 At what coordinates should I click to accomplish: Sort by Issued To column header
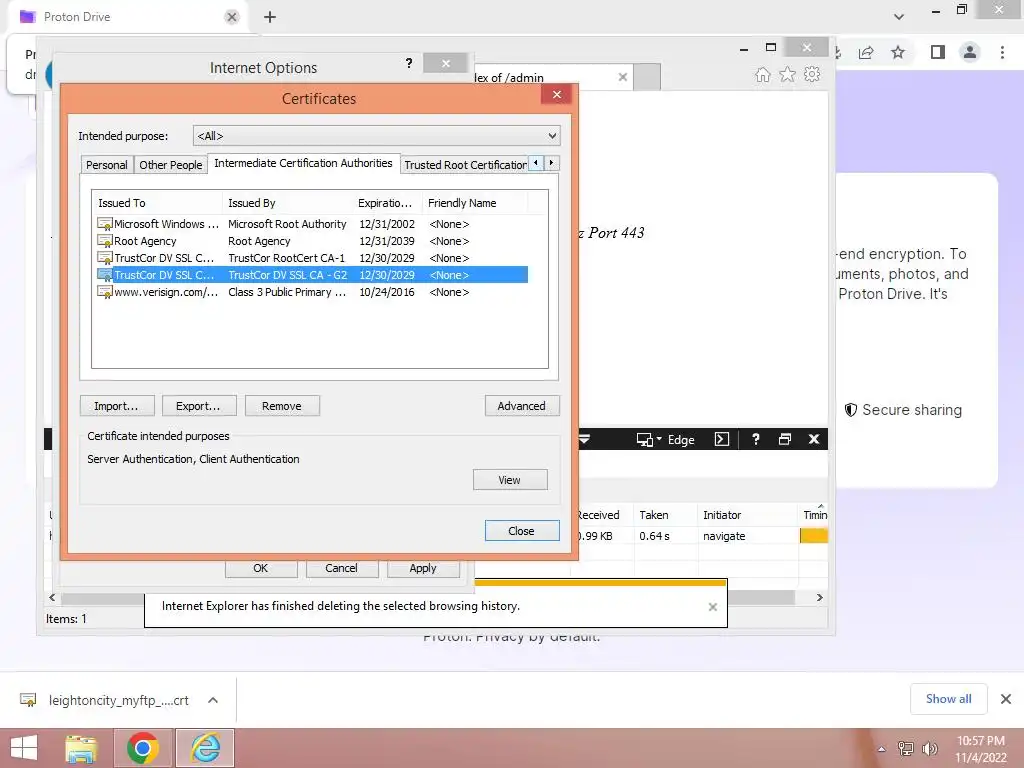[x=157, y=203]
